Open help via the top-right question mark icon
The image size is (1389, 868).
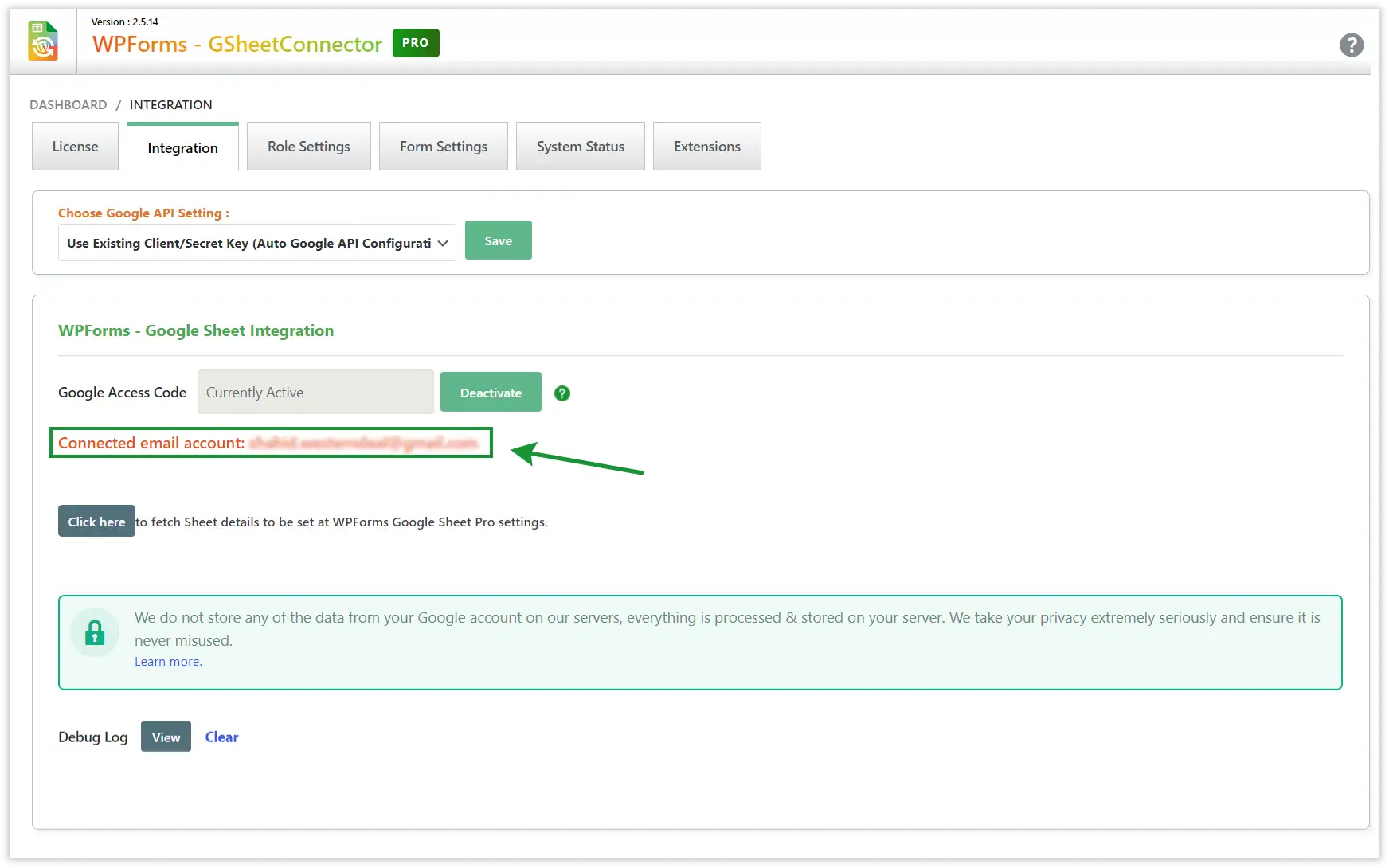point(1352,45)
